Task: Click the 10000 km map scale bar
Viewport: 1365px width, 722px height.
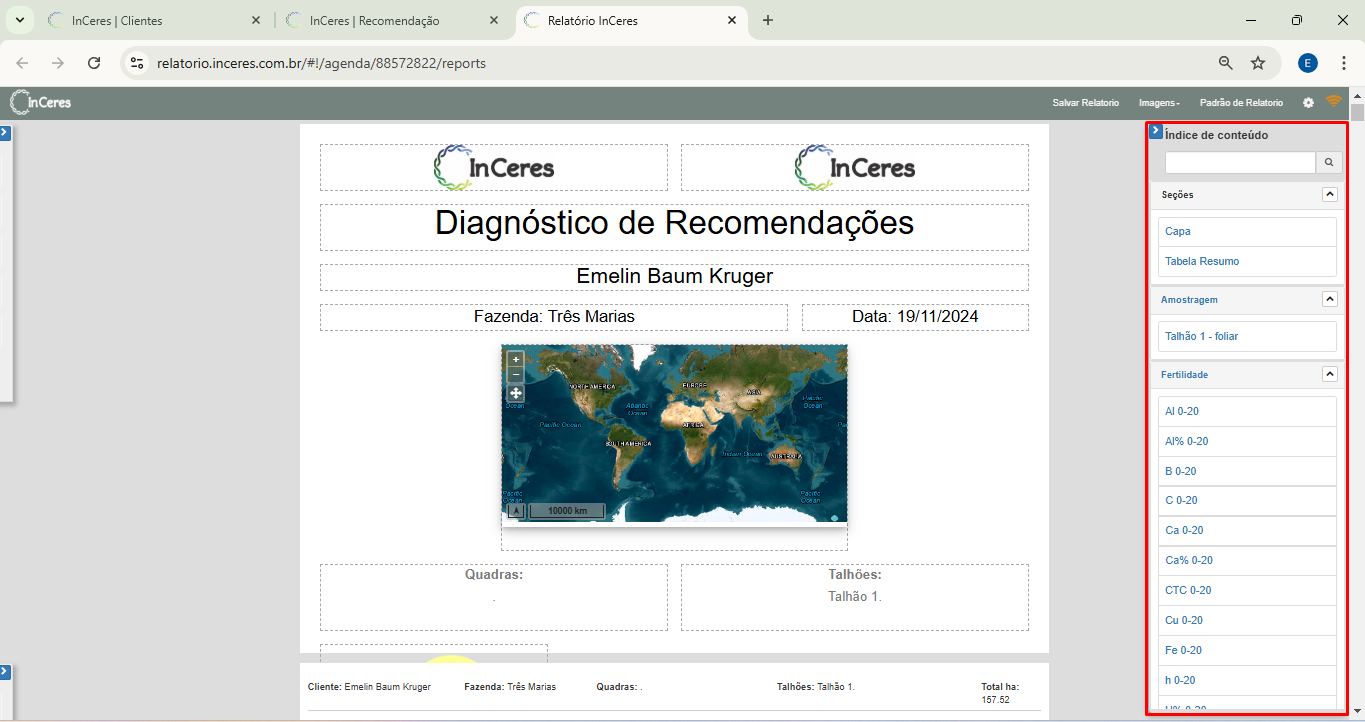Action: click(566, 510)
